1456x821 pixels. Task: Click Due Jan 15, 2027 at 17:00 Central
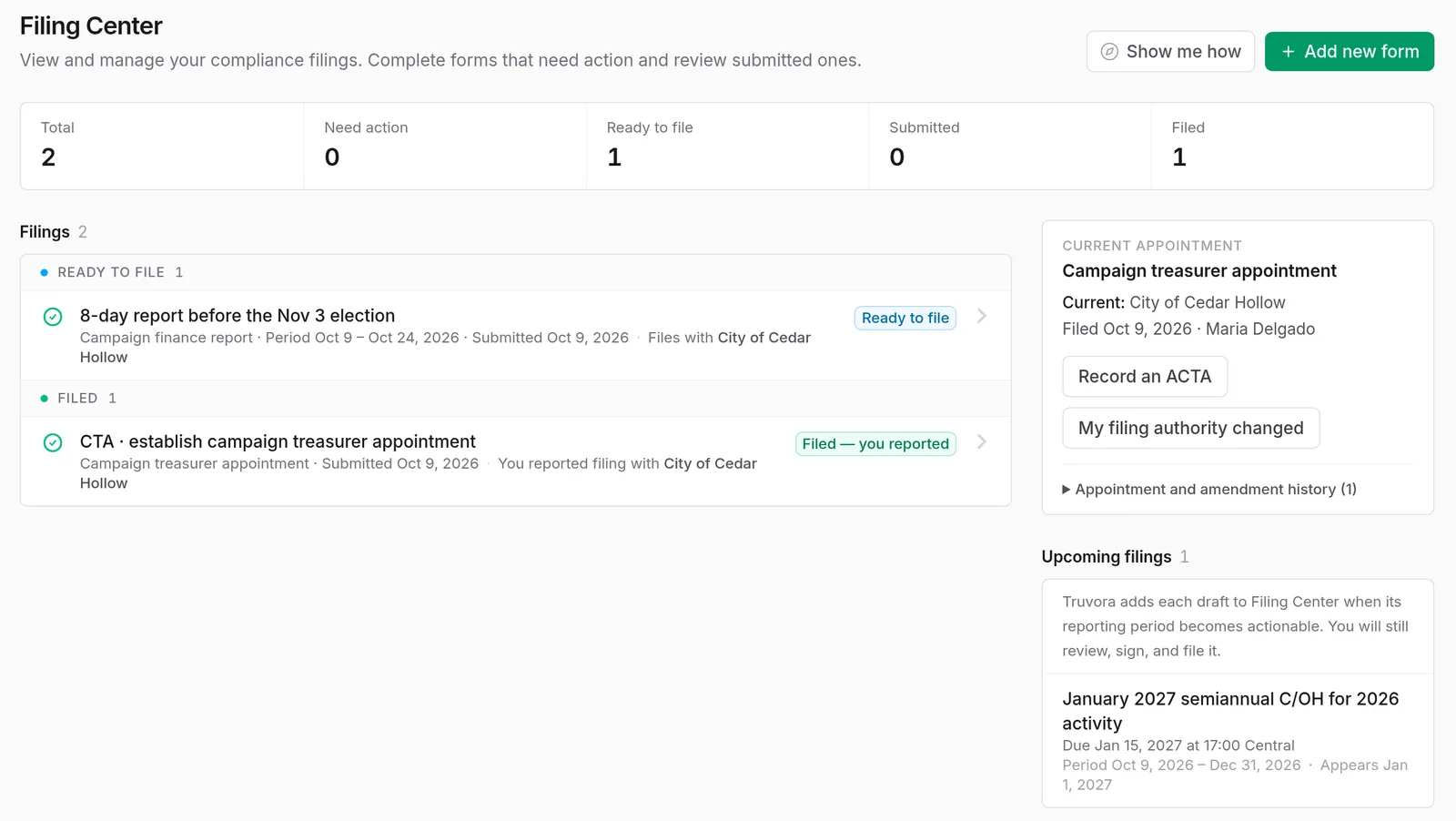click(1178, 745)
